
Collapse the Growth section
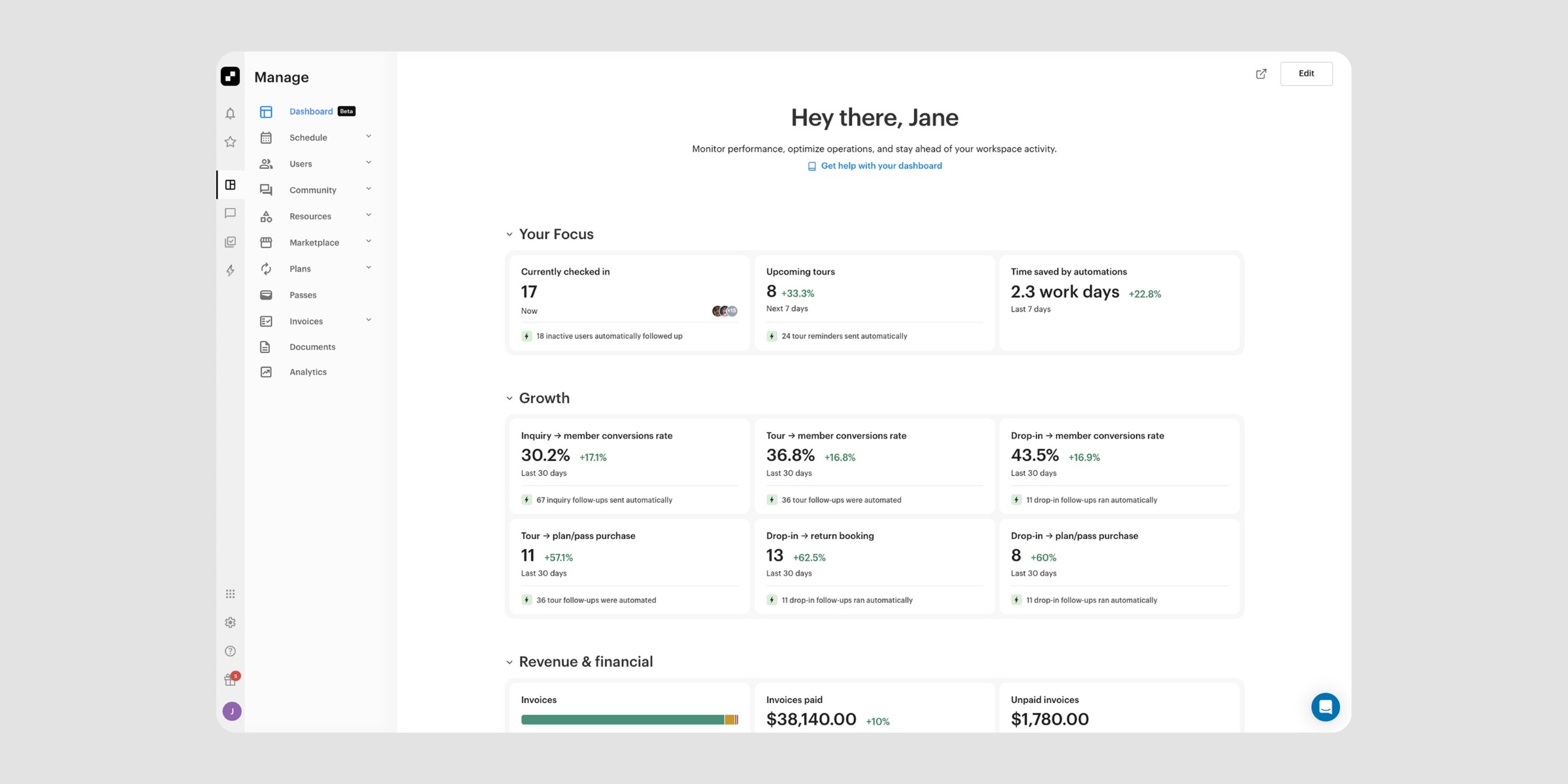[x=510, y=399]
